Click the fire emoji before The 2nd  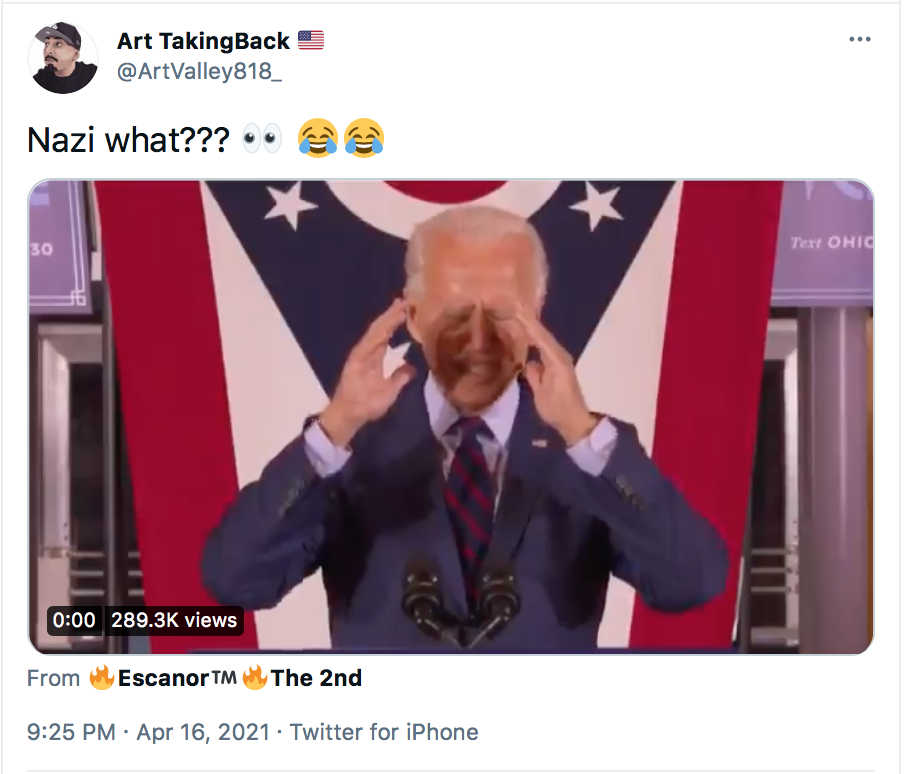255,678
